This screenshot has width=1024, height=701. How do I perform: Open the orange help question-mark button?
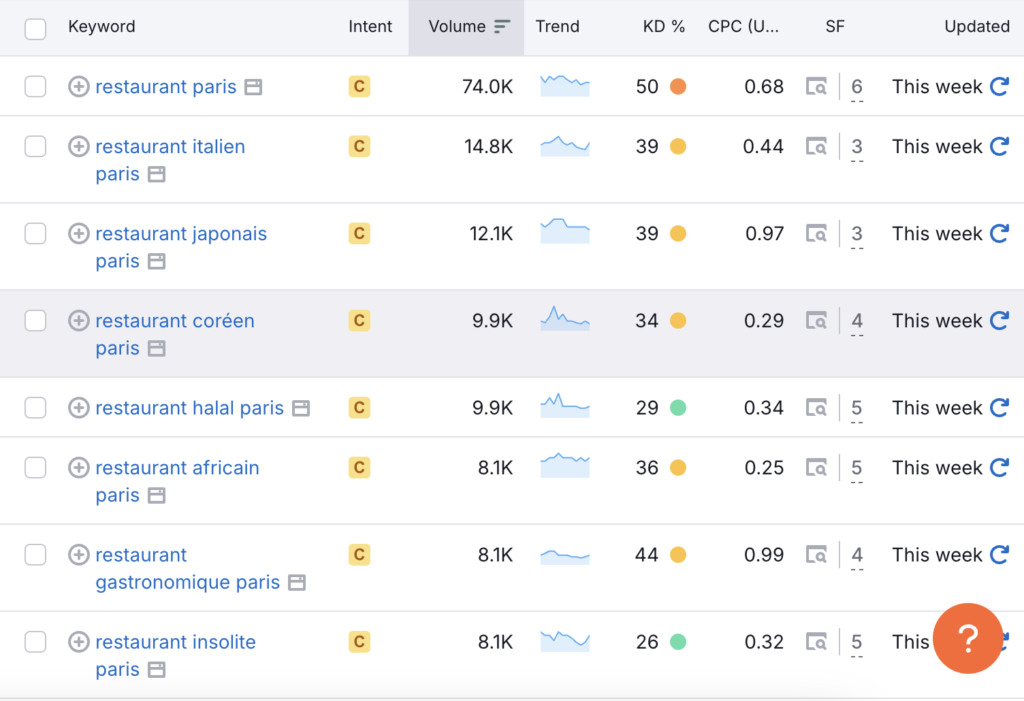click(968, 638)
